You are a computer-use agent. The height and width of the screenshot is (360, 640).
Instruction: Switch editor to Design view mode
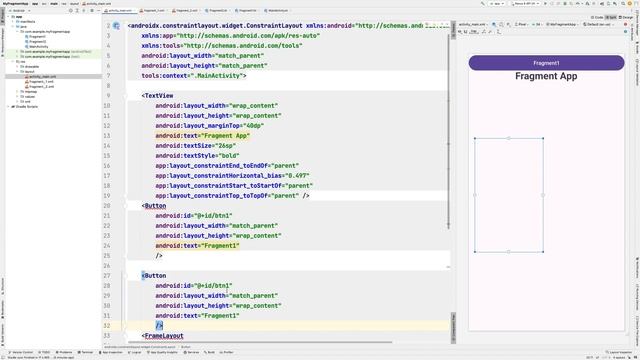coord(626,18)
